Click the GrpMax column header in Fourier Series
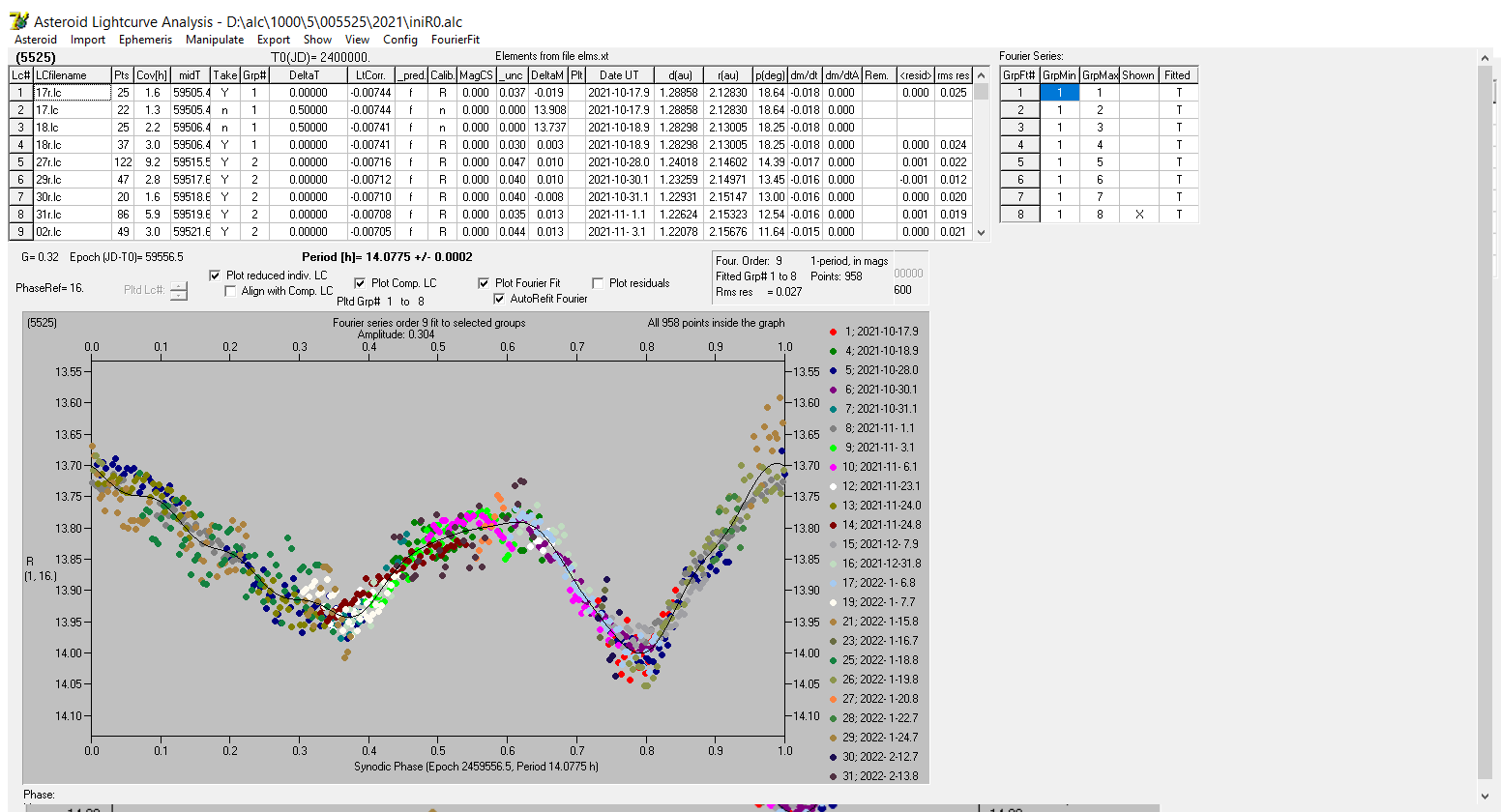Viewport: 1501px width, 812px height. pos(1100,75)
